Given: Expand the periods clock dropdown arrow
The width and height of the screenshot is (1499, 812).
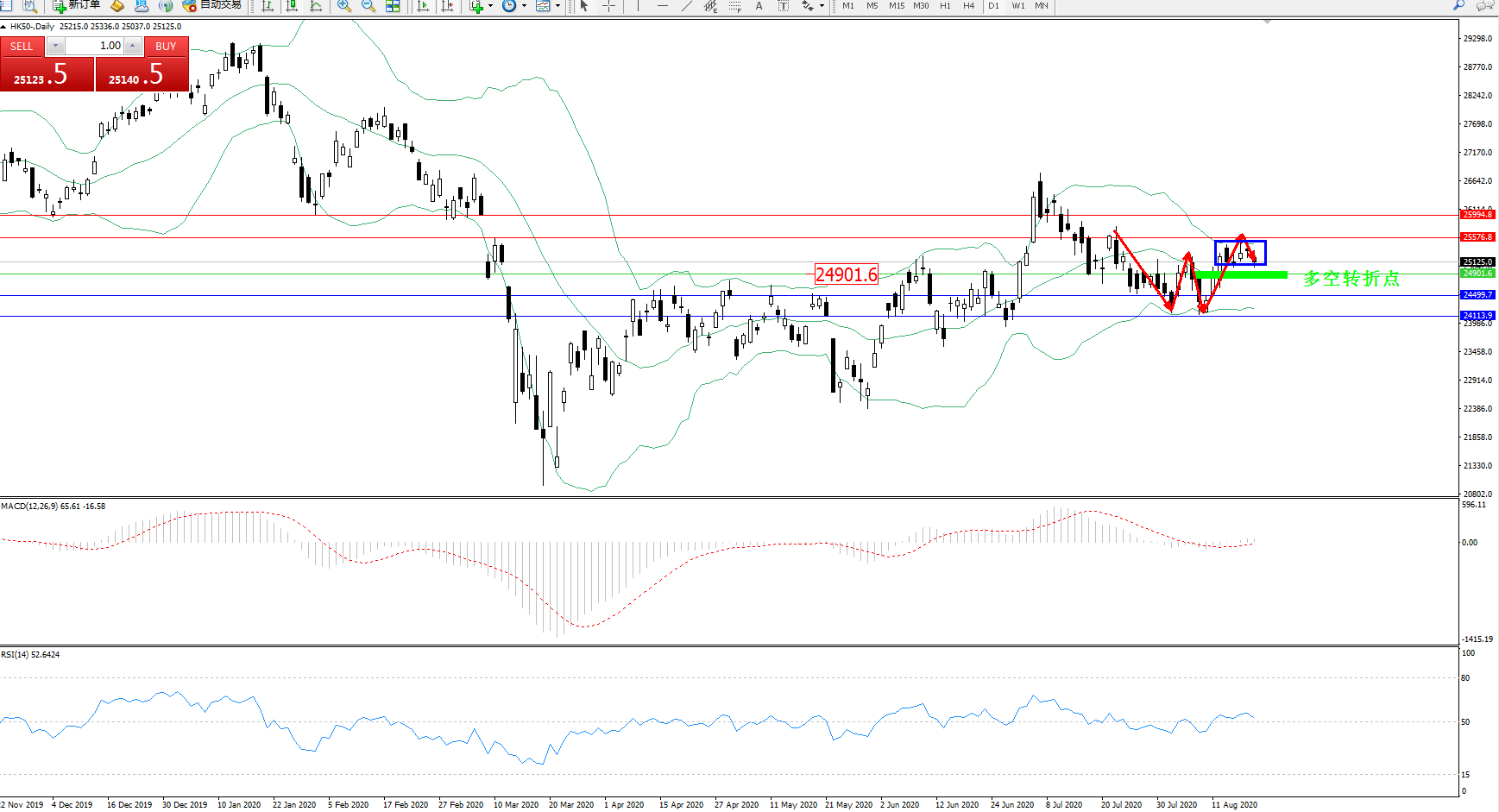Looking at the screenshot, I should [524, 6].
